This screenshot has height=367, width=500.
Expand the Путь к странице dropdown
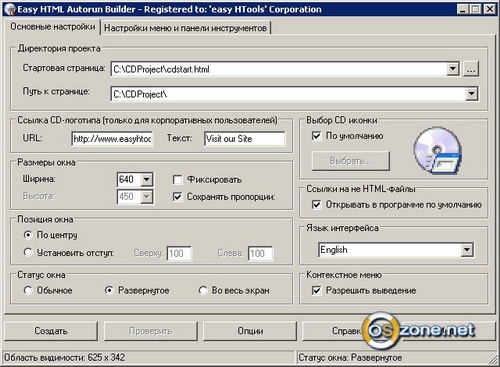(471, 94)
